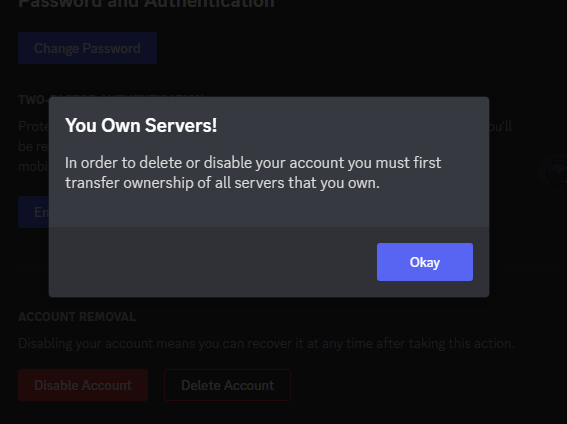567x424 pixels.
Task: Click the dialog's transfer ownership message text
Action: coord(253,173)
